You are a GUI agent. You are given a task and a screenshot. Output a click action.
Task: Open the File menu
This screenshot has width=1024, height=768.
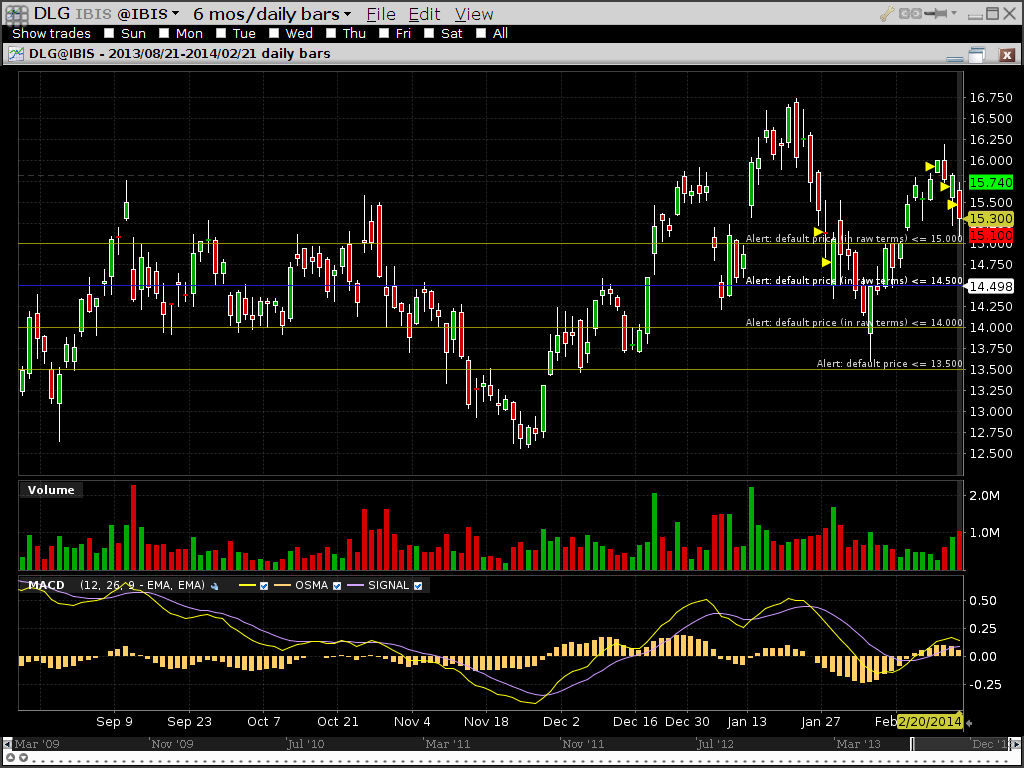[x=381, y=14]
